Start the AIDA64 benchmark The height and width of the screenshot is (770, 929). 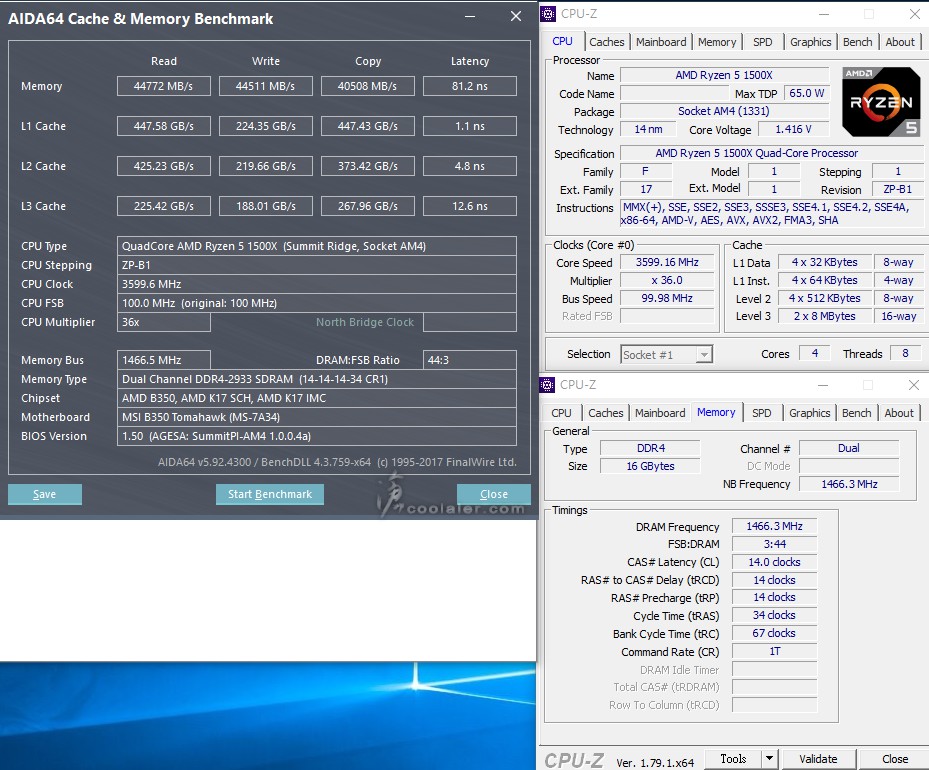point(270,495)
